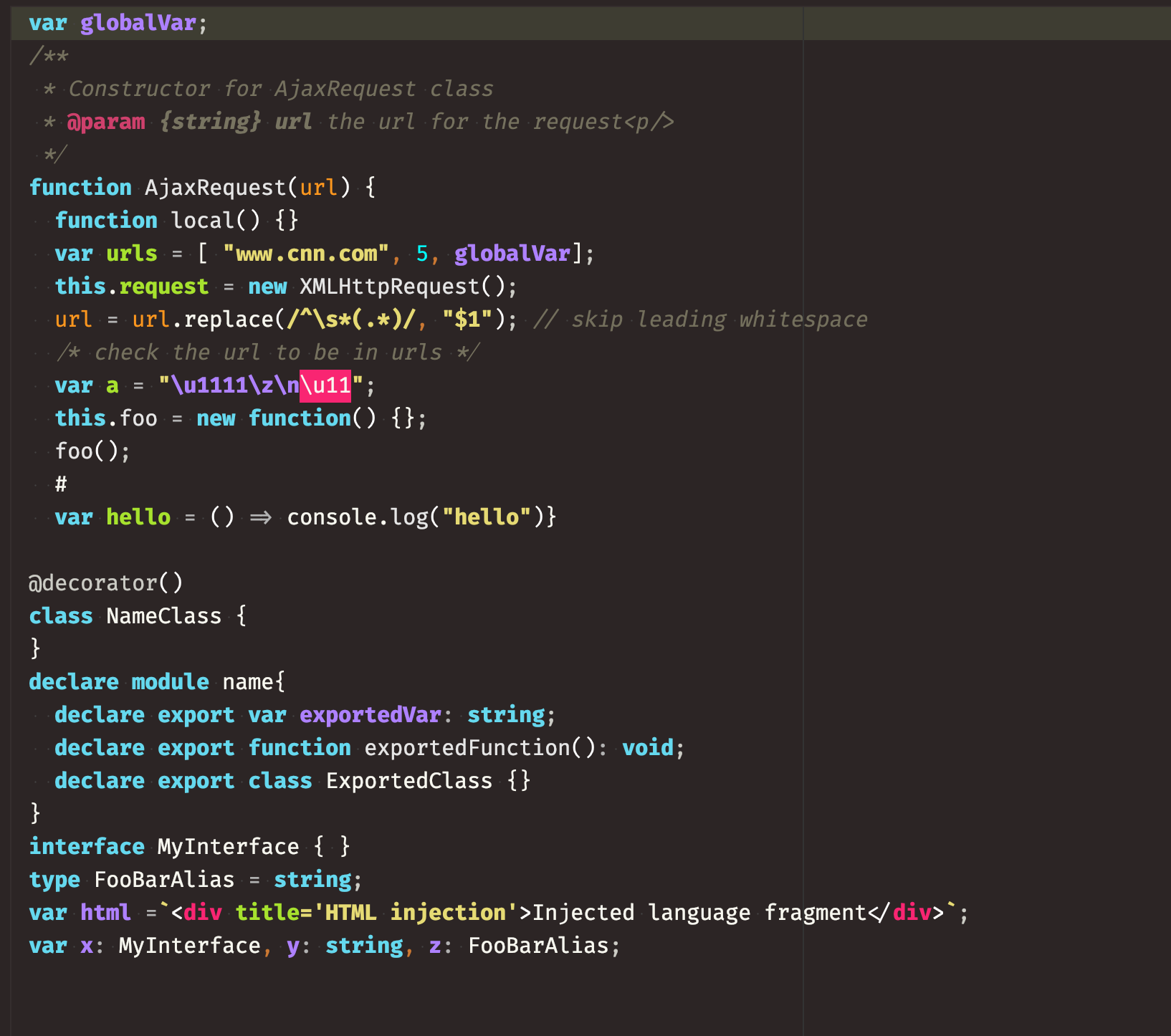Click the regex literal /^\s*(.*)/
The image size is (1171, 1036).
coord(351,320)
